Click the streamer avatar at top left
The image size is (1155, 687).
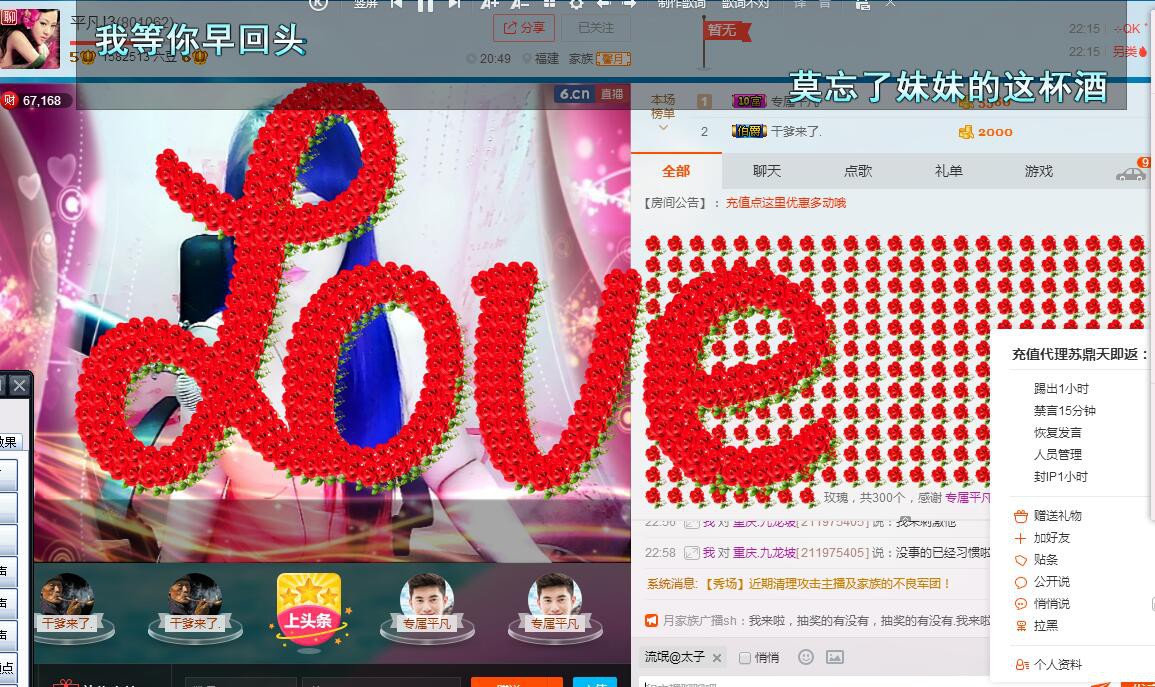[30, 37]
